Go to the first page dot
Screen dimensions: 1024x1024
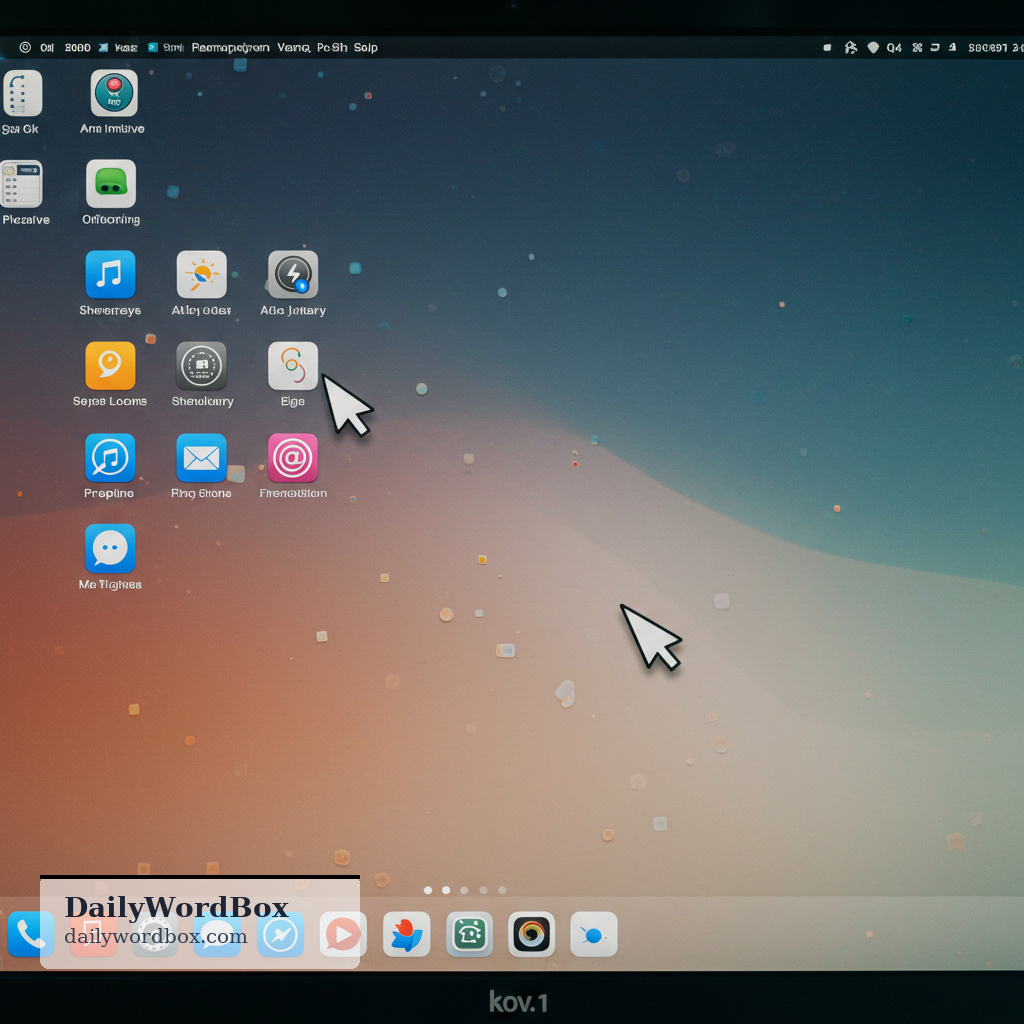pos(428,890)
